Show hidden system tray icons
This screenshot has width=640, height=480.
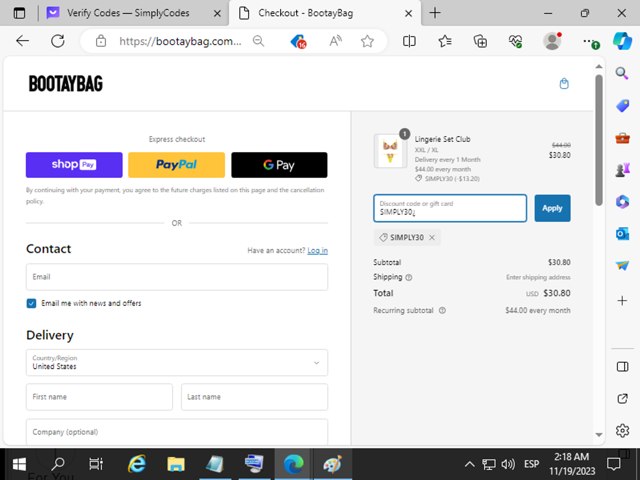pos(470,464)
